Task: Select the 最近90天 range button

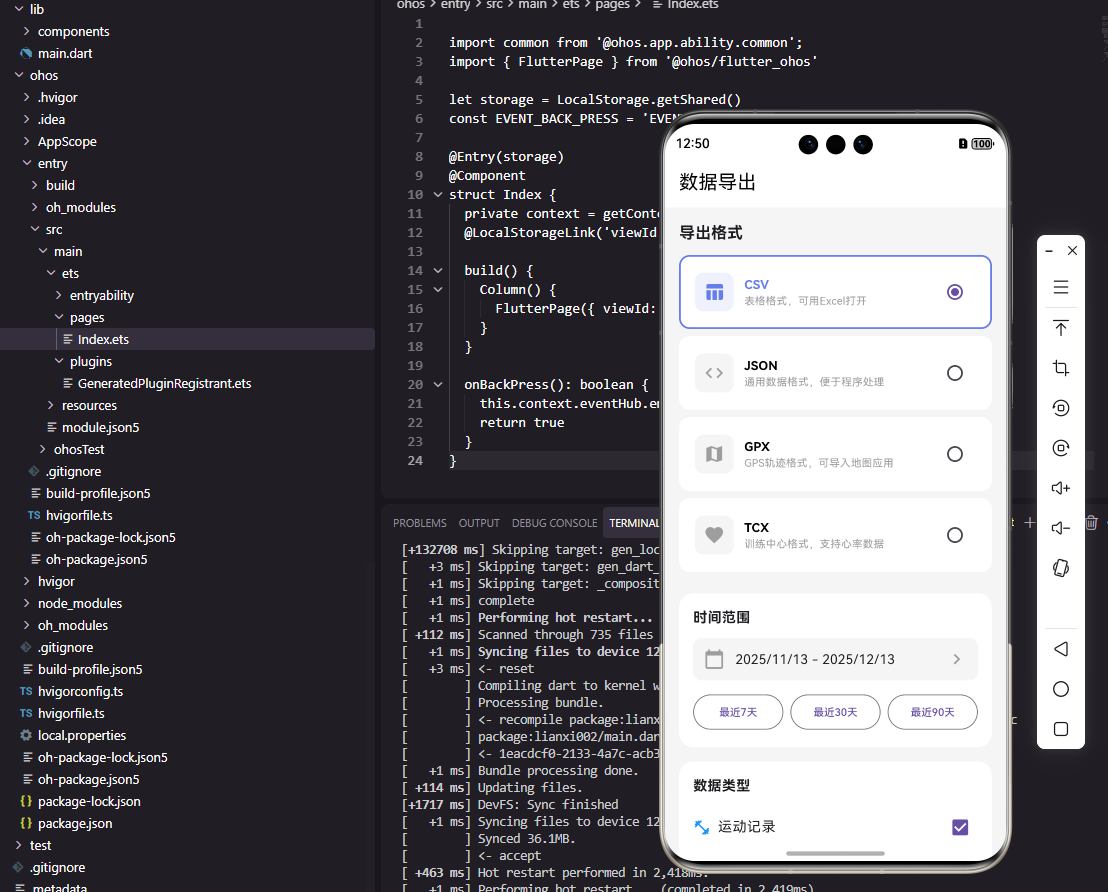Action: pos(933,712)
